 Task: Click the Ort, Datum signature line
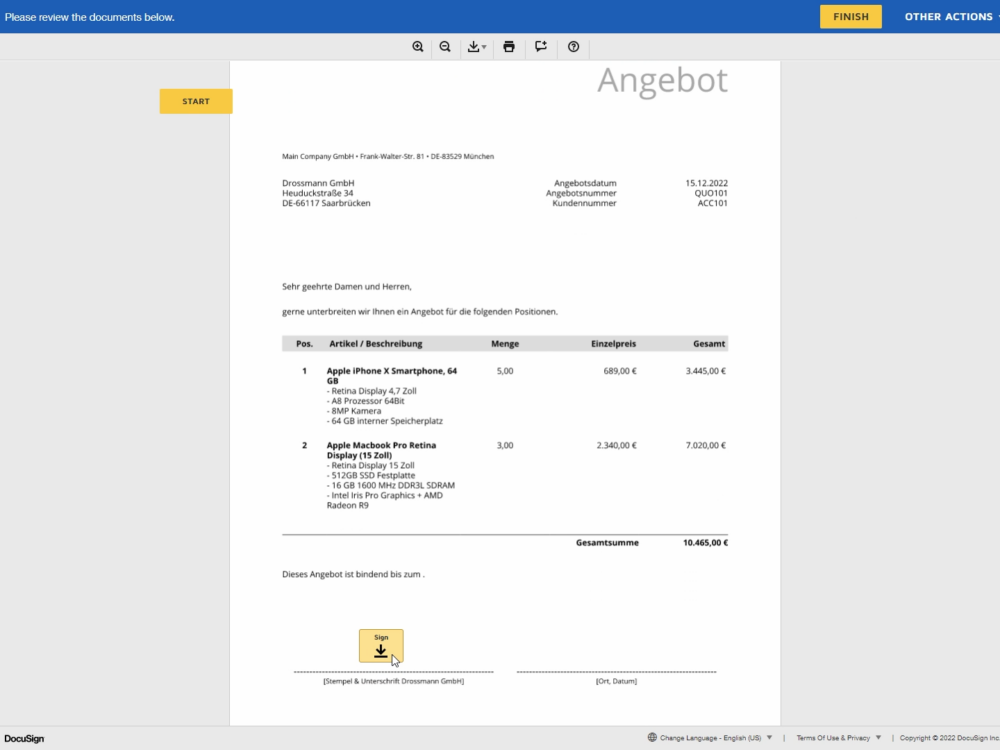click(616, 680)
